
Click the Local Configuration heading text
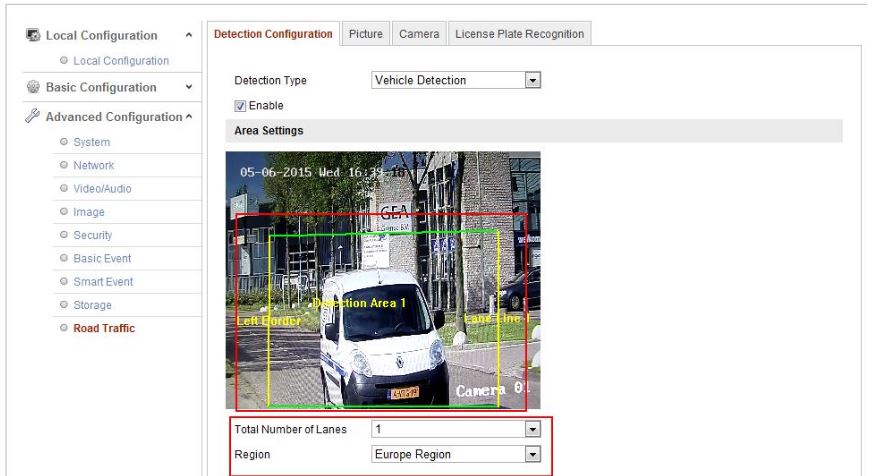click(101, 36)
